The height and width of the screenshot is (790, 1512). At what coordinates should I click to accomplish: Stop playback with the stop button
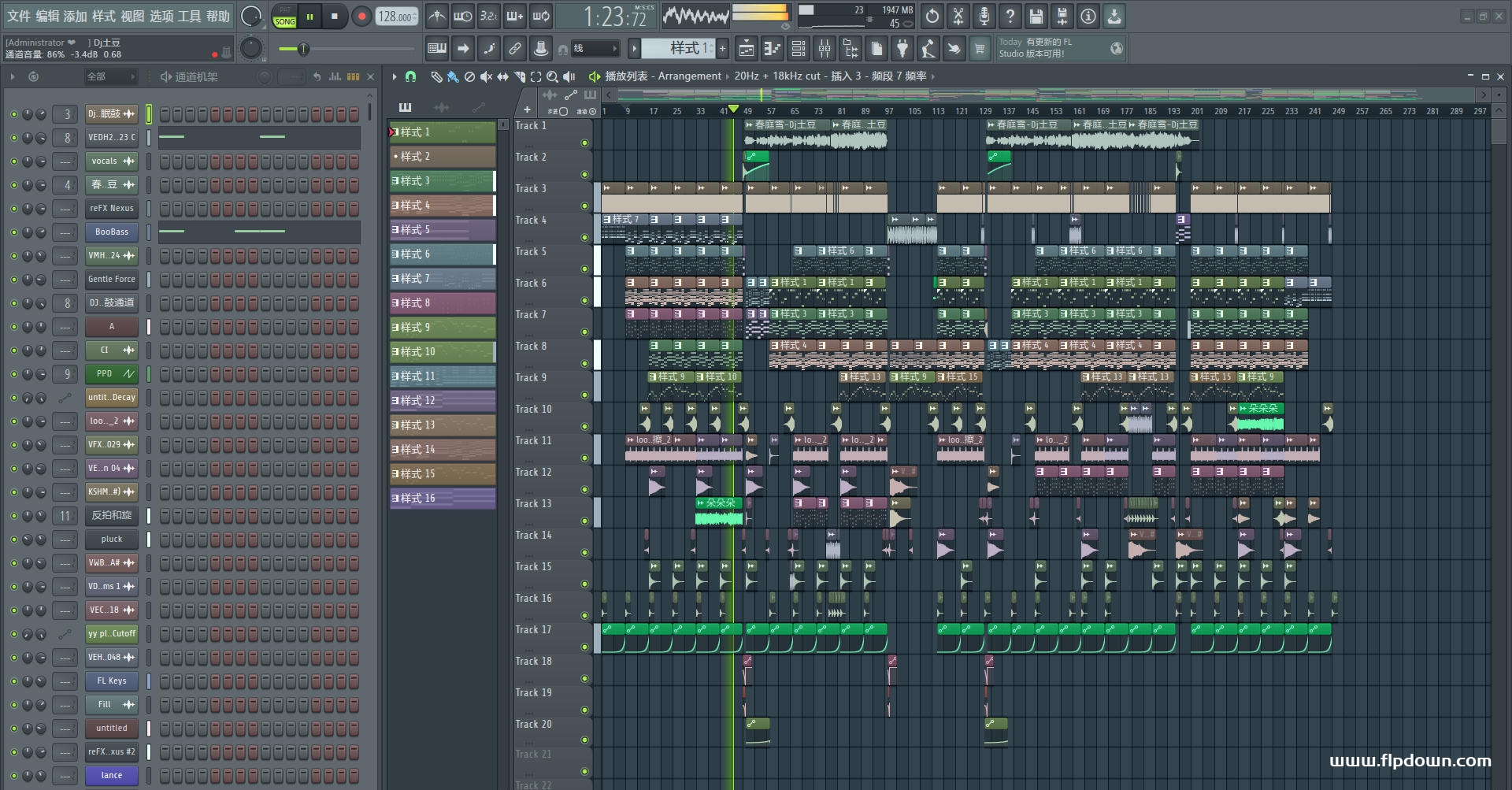click(335, 17)
